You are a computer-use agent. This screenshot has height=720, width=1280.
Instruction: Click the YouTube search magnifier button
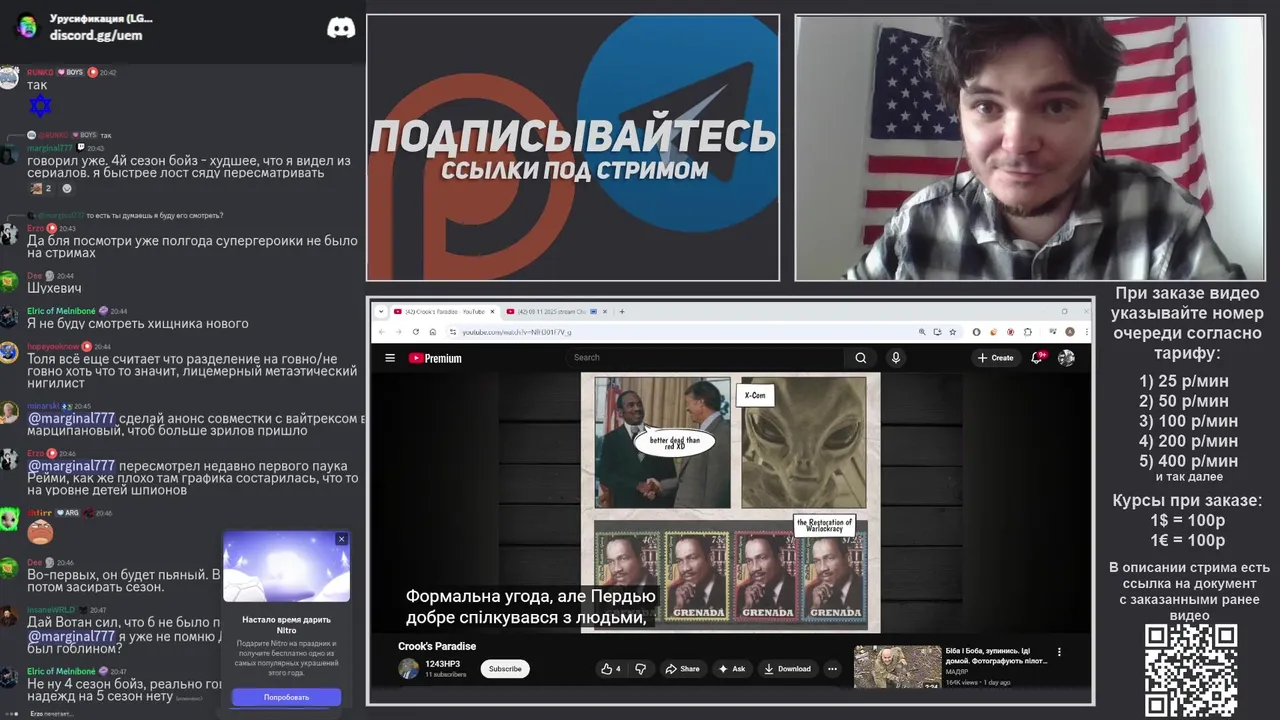861,358
